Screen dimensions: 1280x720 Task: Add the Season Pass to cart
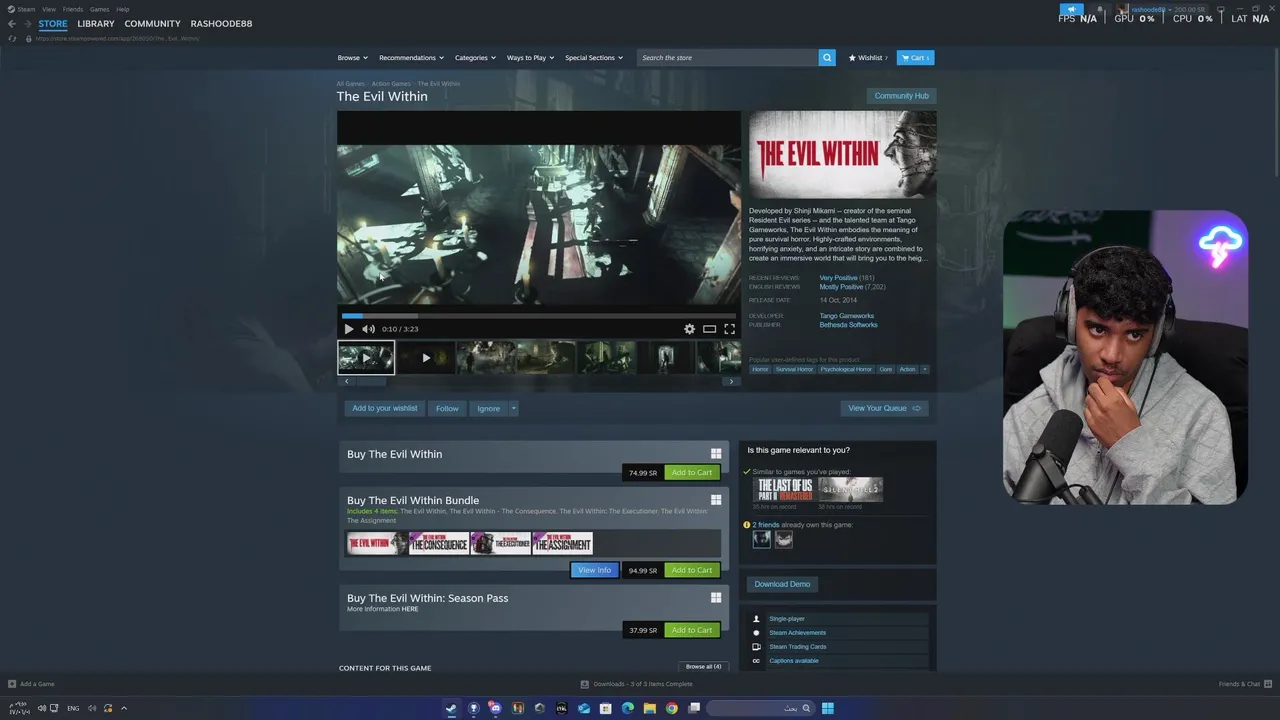692,630
